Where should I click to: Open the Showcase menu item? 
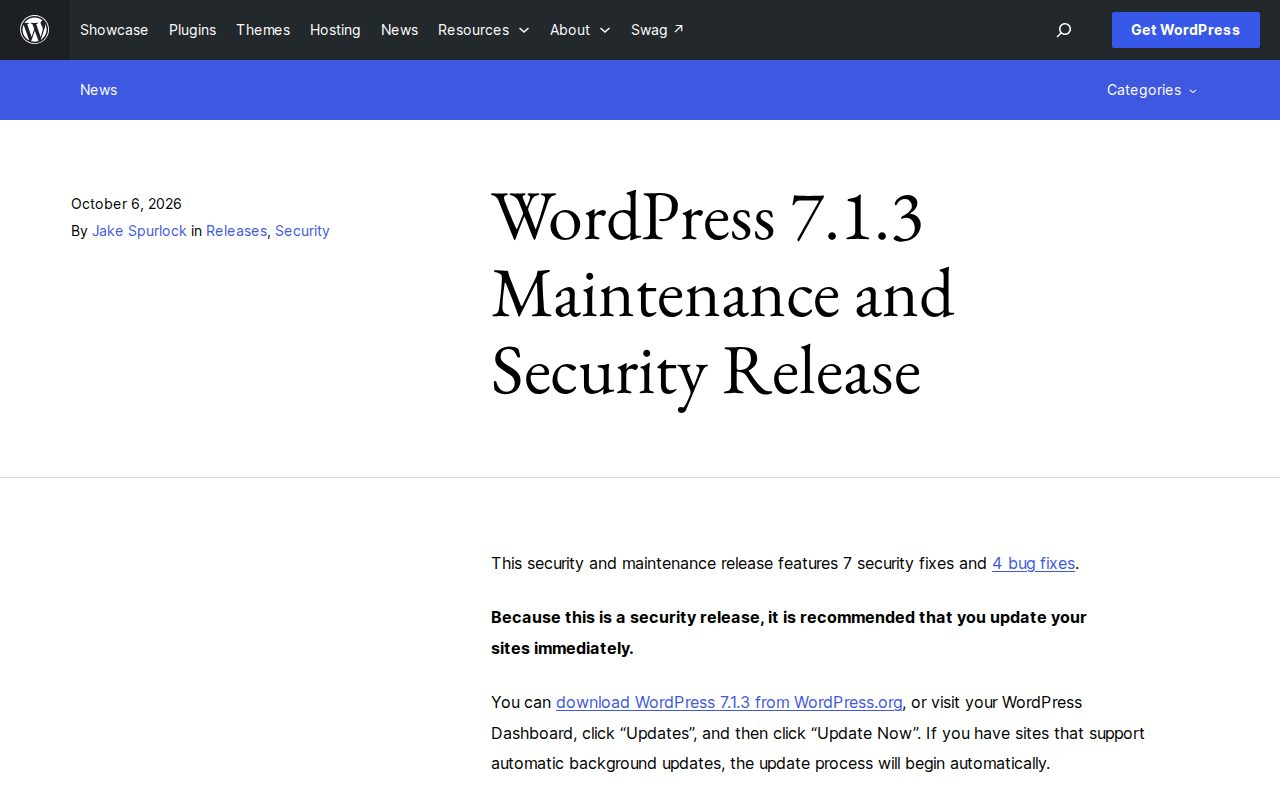pyautogui.click(x=114, y=30)
